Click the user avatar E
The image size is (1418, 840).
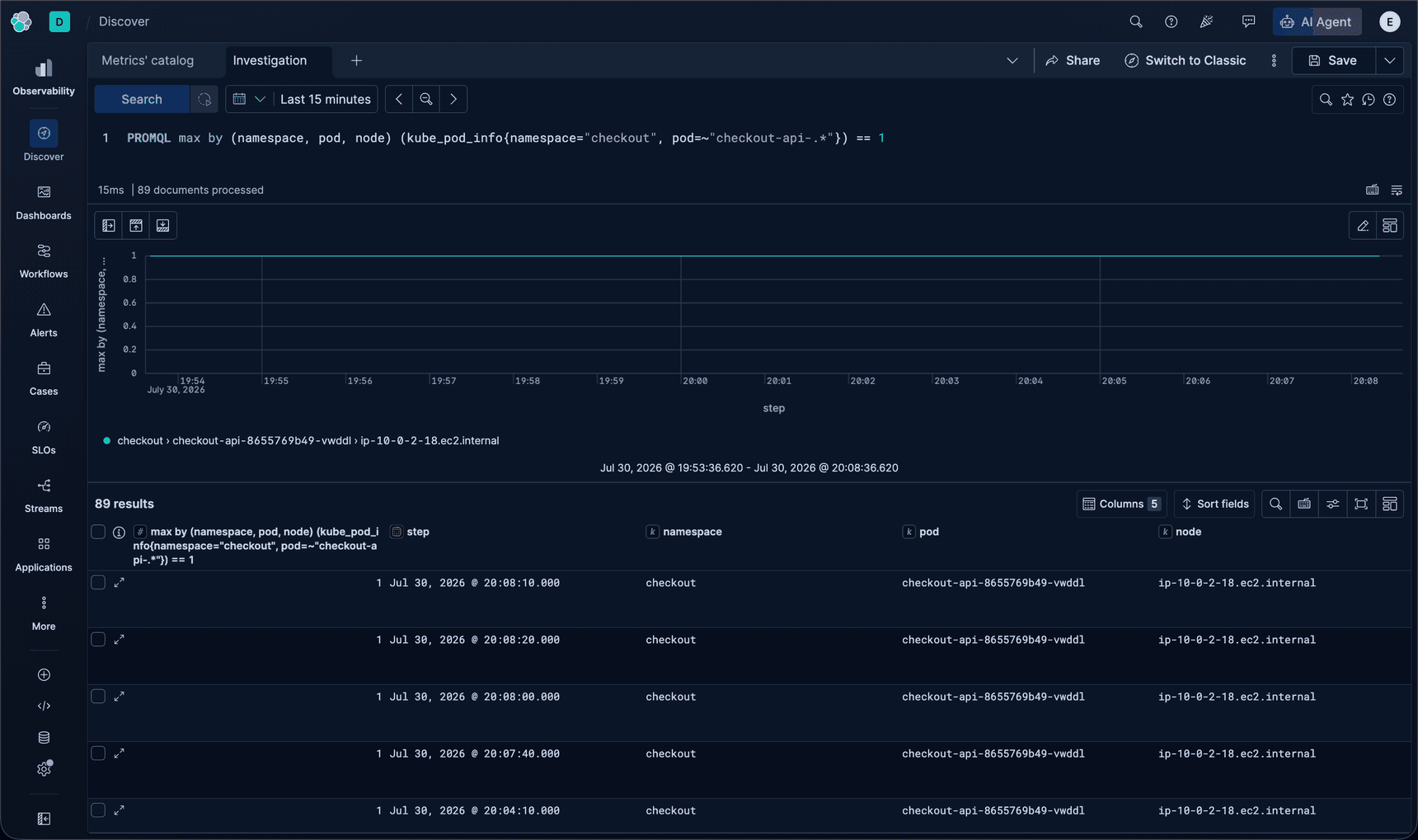tap(1389, 21)
